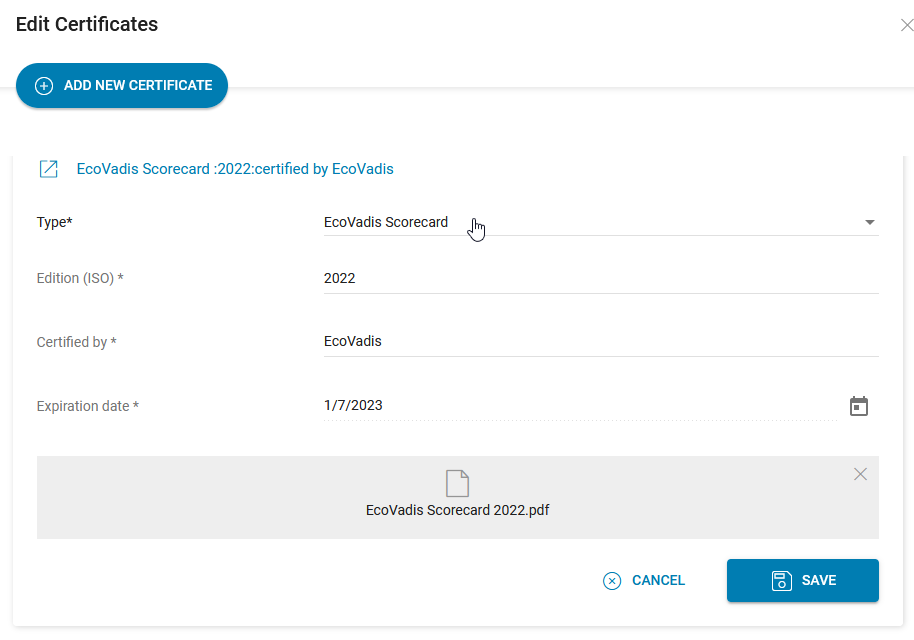Screen dimensions: 914x640
Task: Click the PDF document icon above the filename
Action: point(457,482)
